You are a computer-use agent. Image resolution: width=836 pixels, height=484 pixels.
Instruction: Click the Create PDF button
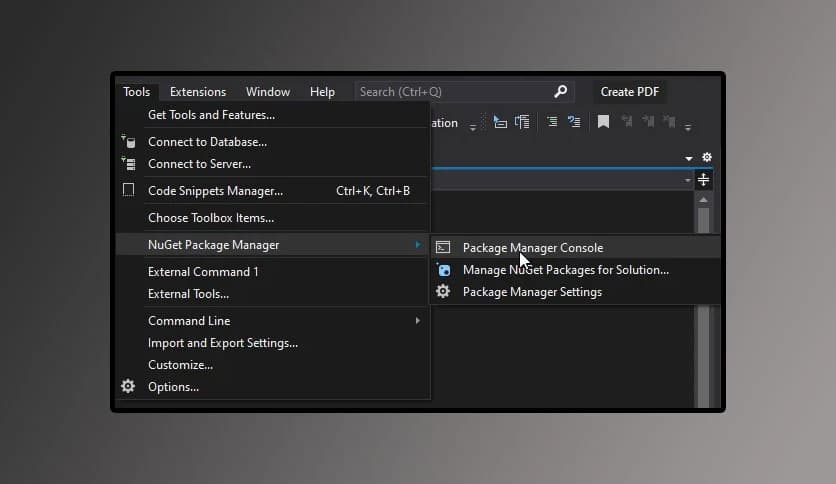click(x=630, y=91)
